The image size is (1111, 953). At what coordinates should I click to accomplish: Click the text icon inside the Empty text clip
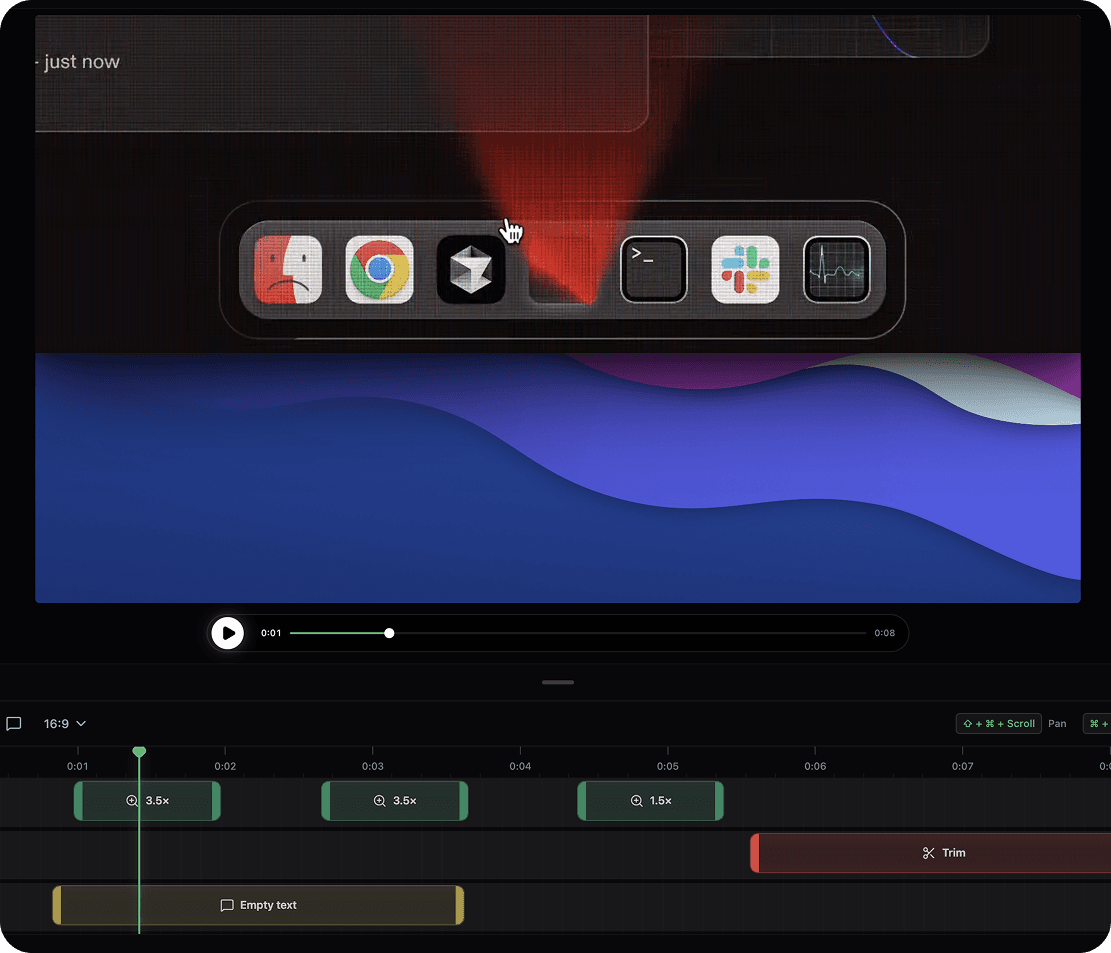pyautogui.click(x=227, y=905)
